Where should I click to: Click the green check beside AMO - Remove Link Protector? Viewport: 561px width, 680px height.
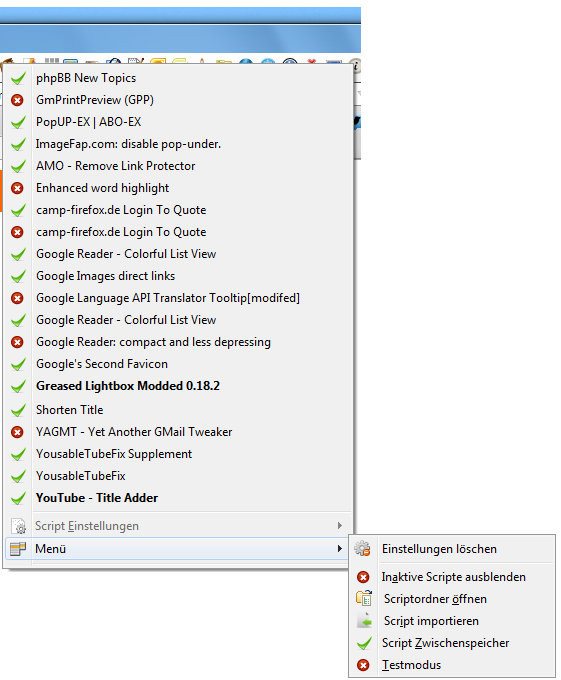pos(18,167)
